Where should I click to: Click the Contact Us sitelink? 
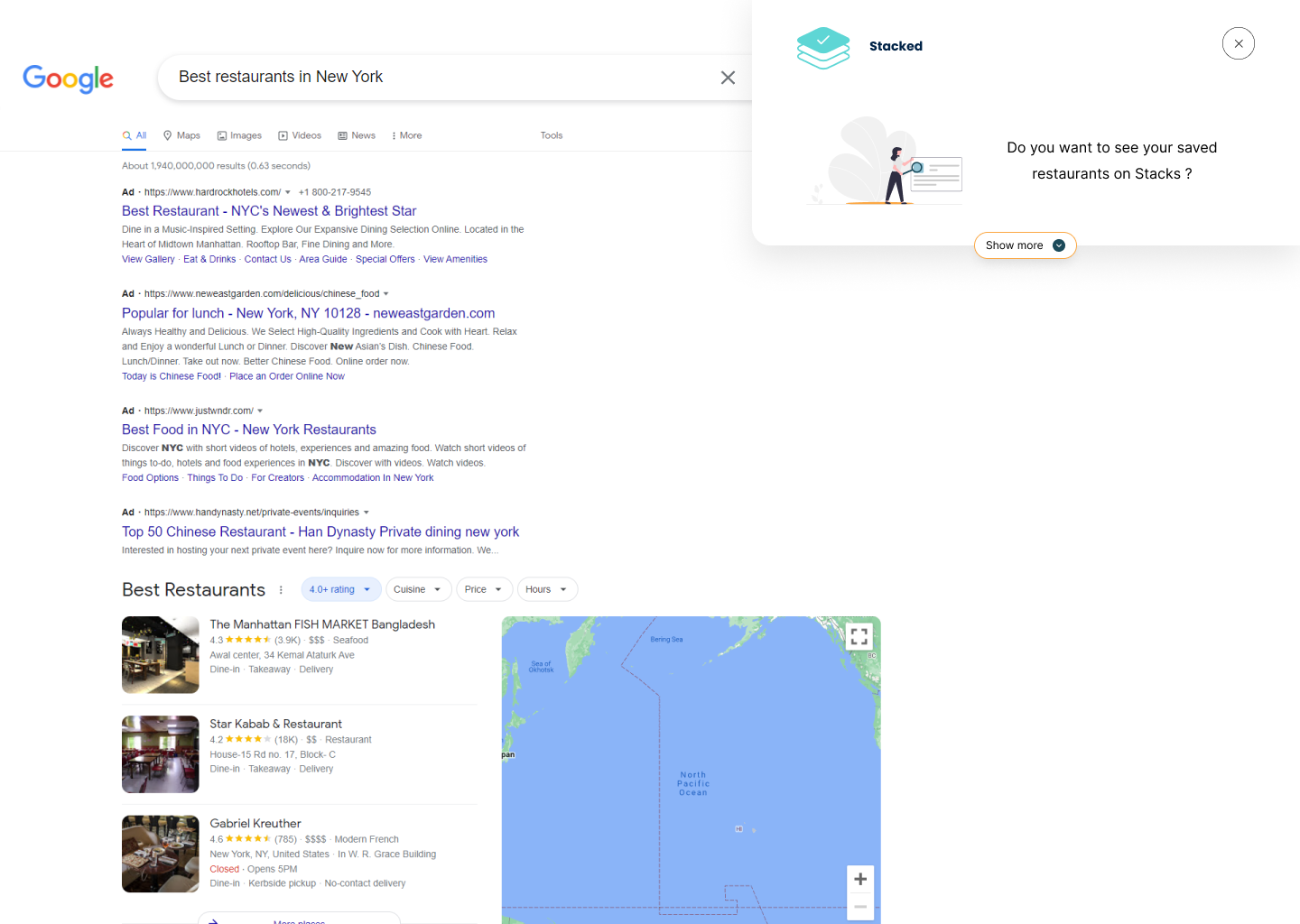pyautogui.click(x=268, y=259)
